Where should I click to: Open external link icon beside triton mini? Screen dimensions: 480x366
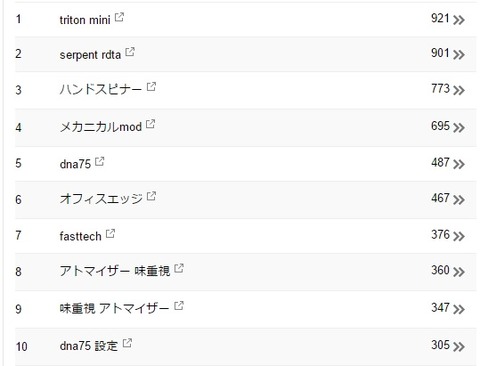point(119,17)
